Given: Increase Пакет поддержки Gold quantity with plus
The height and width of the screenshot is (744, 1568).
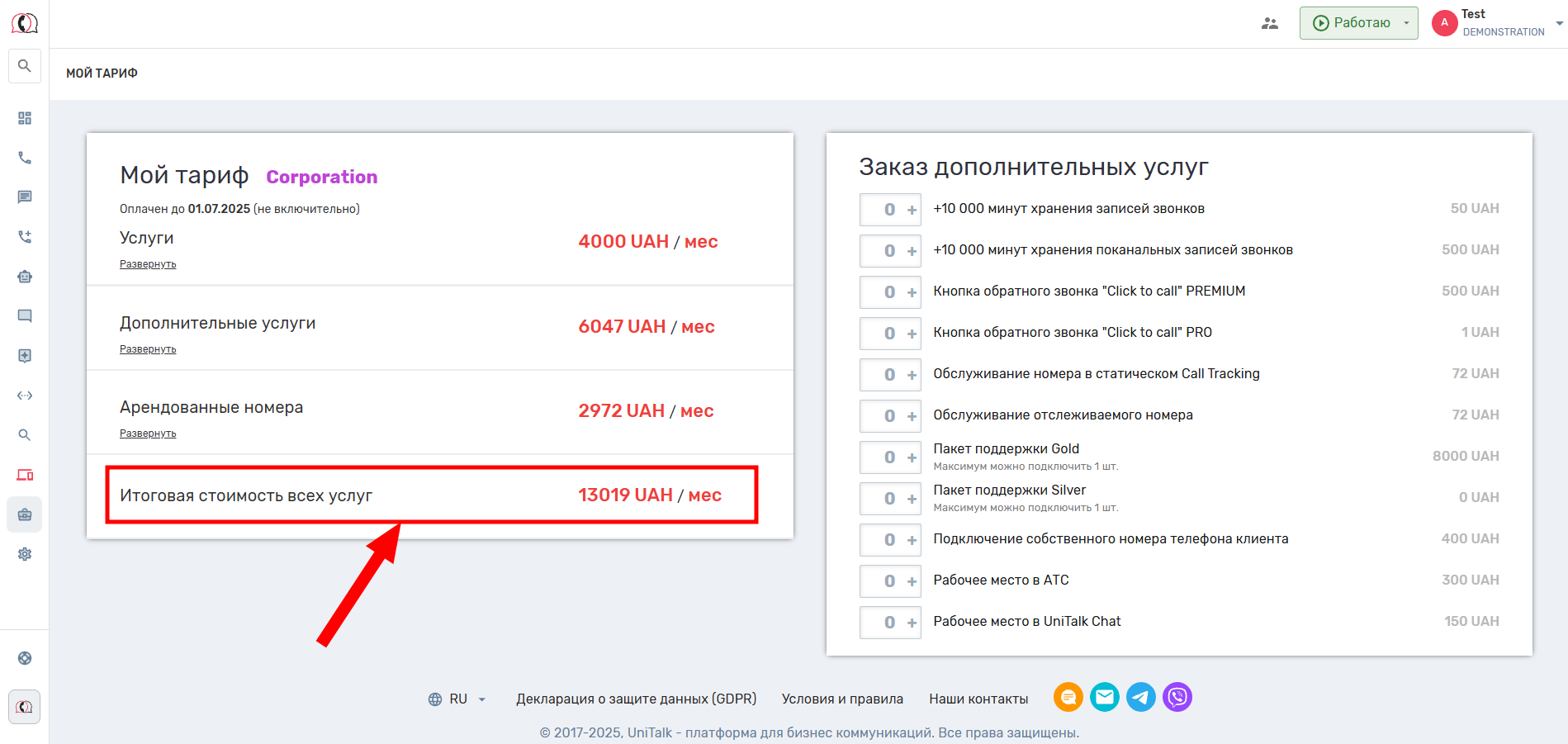Looking at the screenshot, I should 912,457.
